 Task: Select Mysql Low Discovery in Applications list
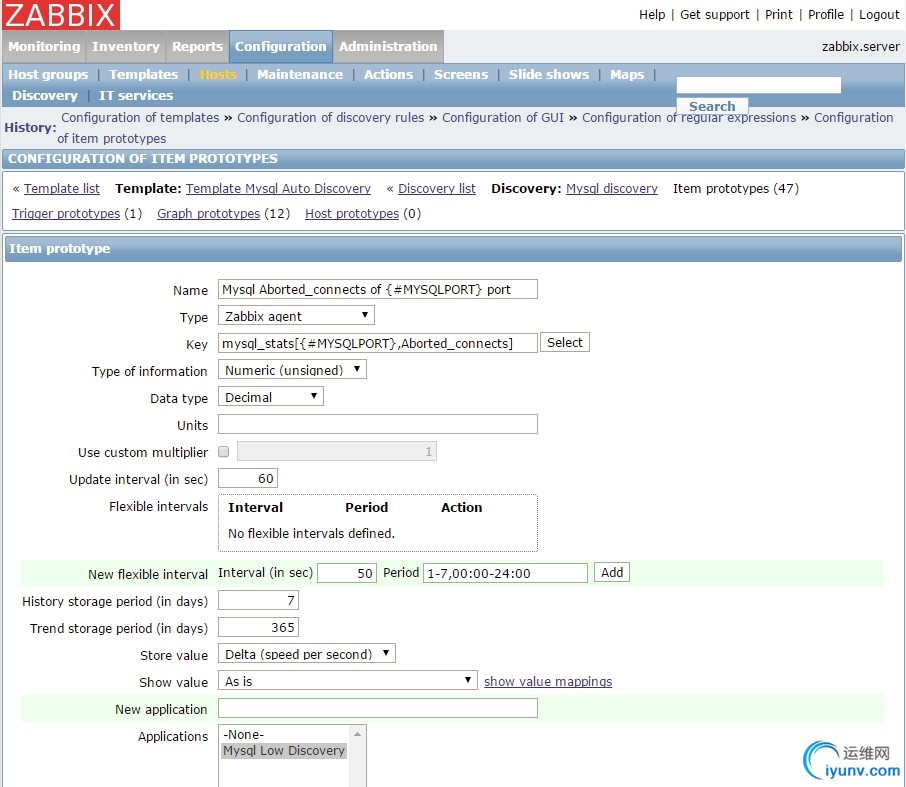[284, 751]
